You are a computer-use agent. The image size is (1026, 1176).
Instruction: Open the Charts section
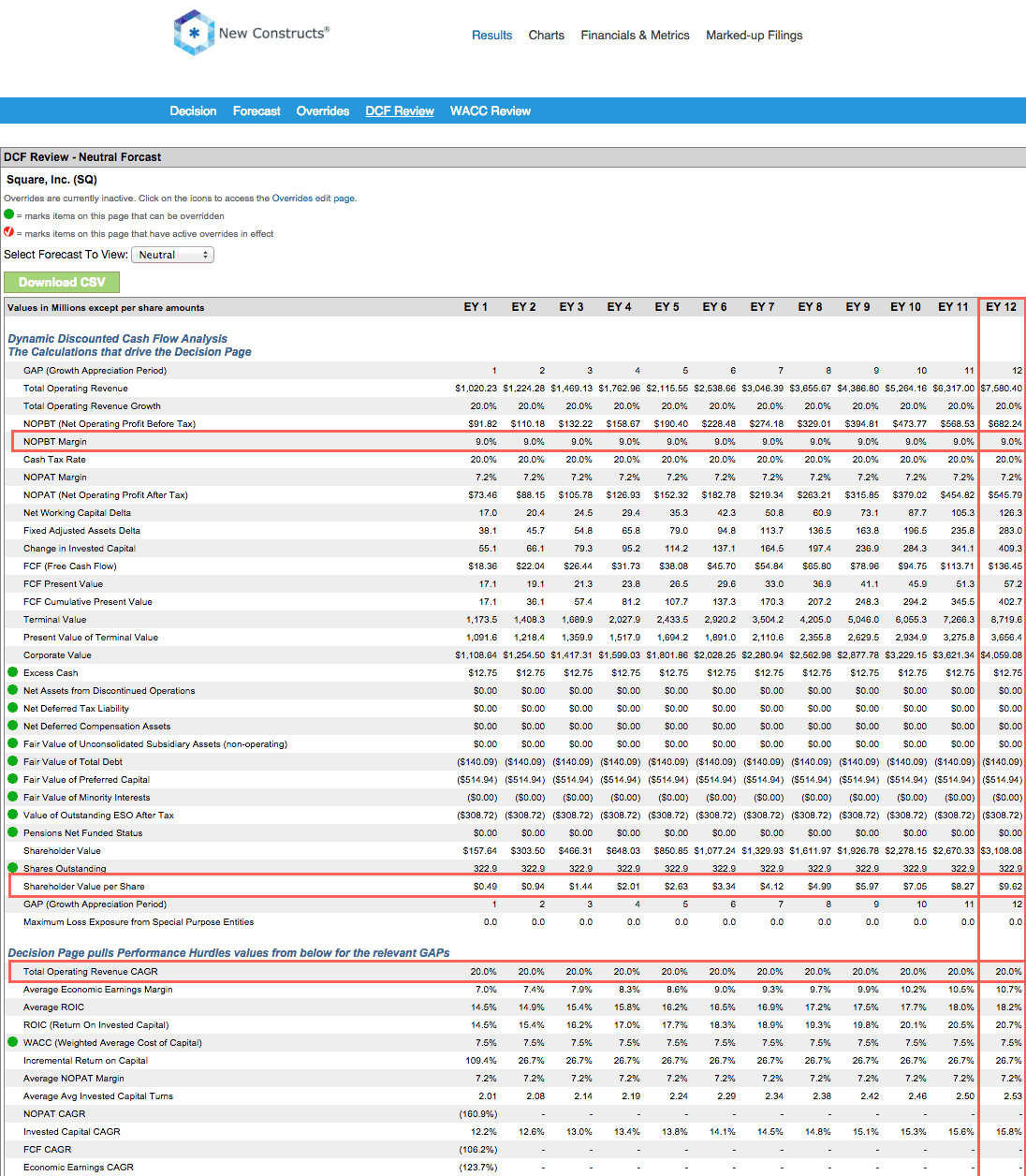point(546,36)
